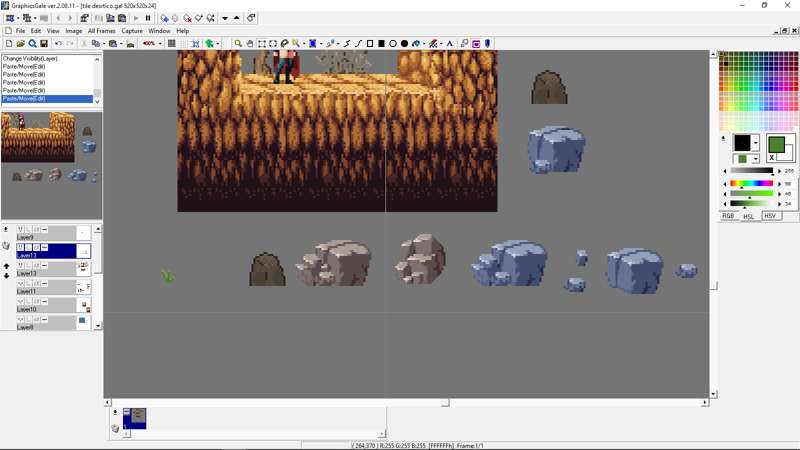Move the selected layer down
Image resolution: width=800 pixels, height=450 pixels.
click(6, 276)
